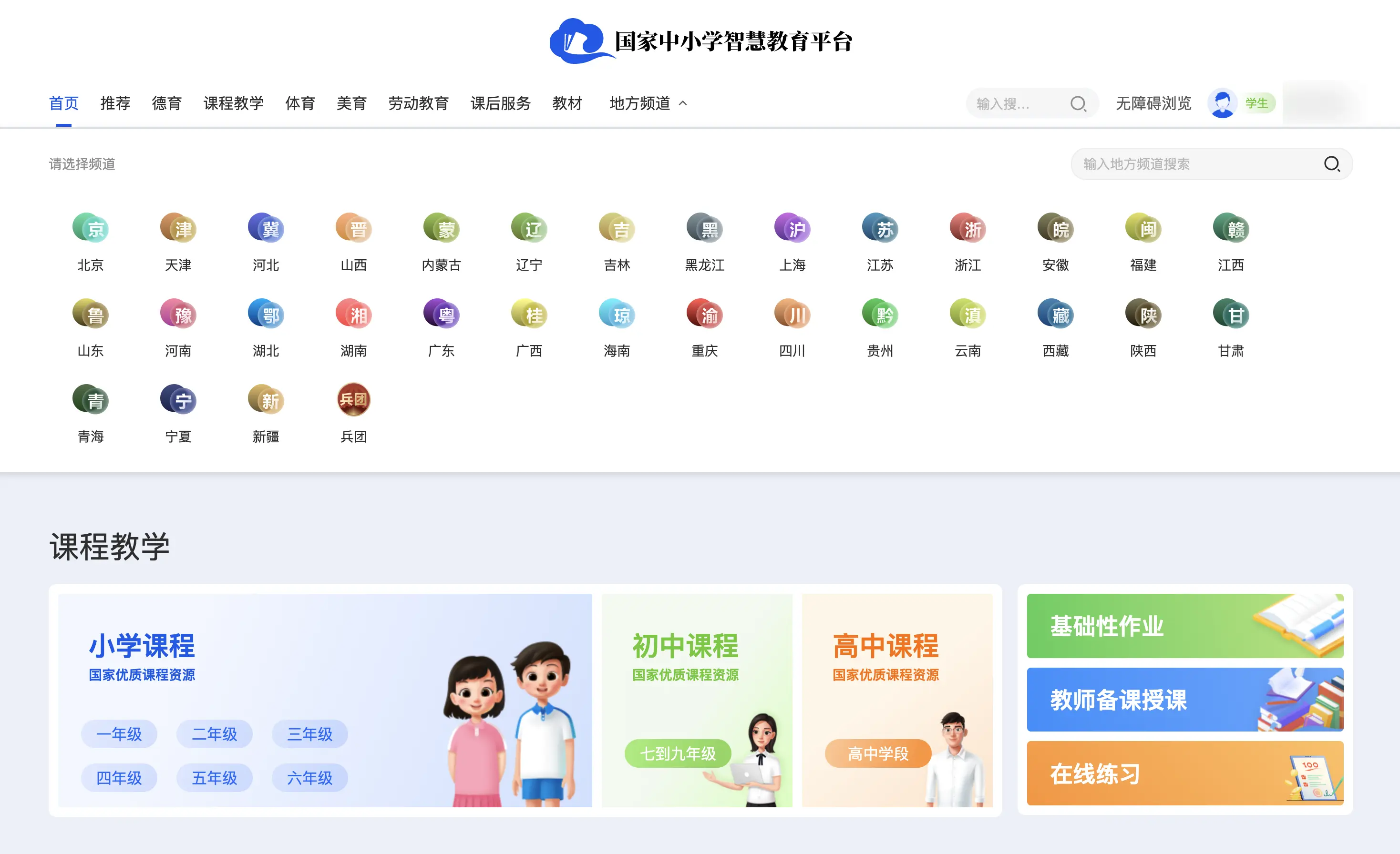Choose the 福建 channel icon
The width and height of the screenshot is (1400, 854).
coord(1143,228)
